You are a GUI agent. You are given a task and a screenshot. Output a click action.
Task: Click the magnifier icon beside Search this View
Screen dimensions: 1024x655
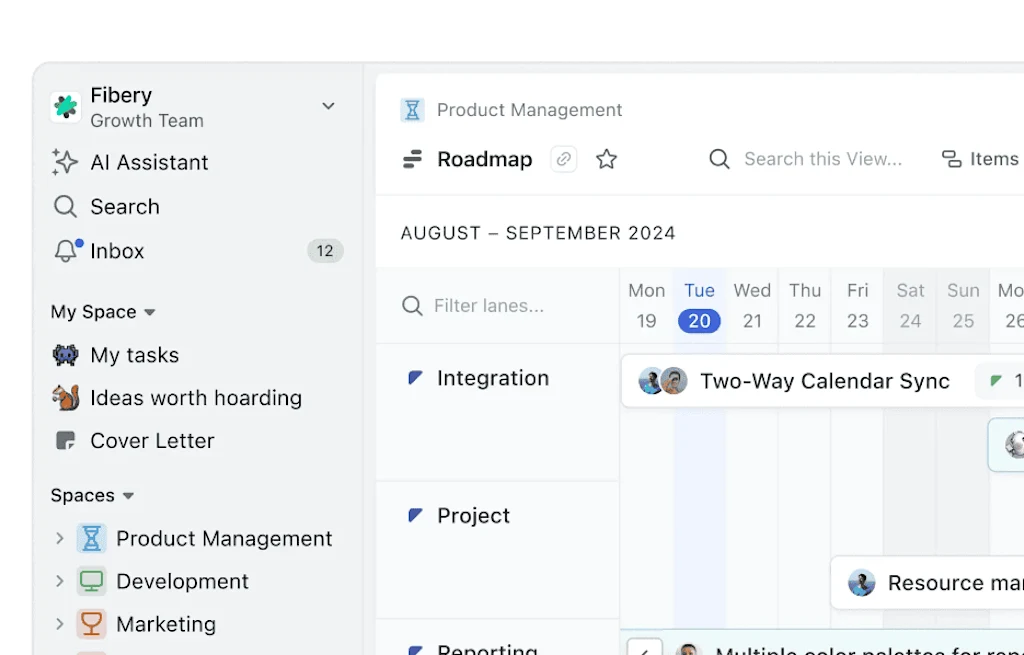point(719,159)
